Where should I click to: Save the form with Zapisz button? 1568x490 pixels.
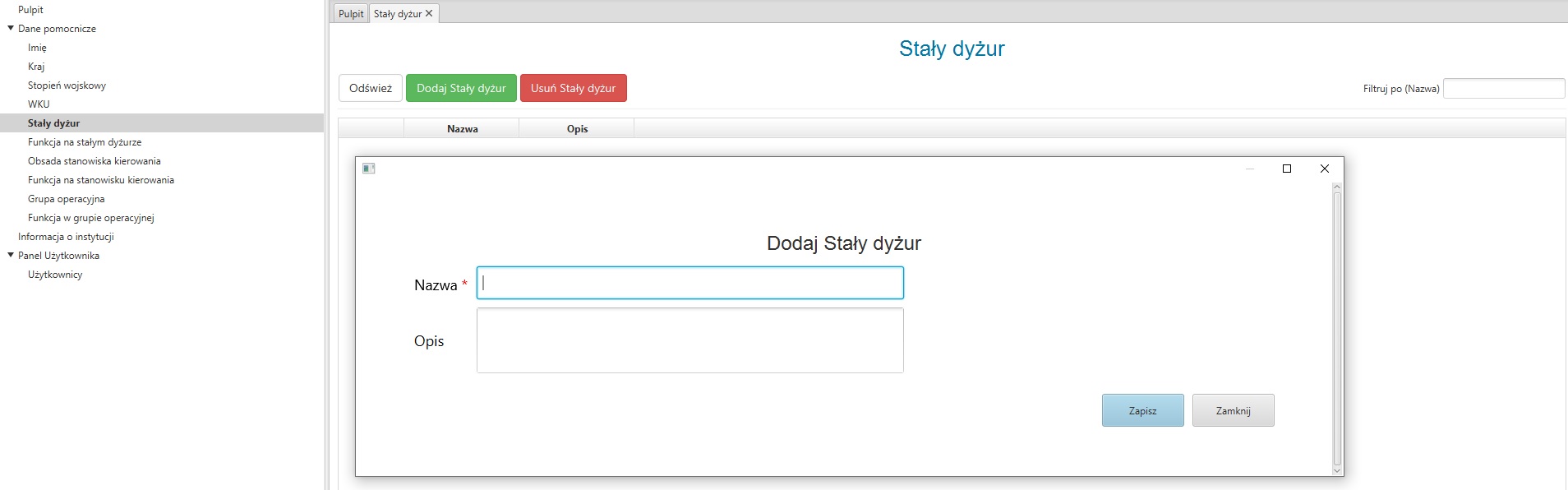pyautogui.click(x=1143, y=410)
